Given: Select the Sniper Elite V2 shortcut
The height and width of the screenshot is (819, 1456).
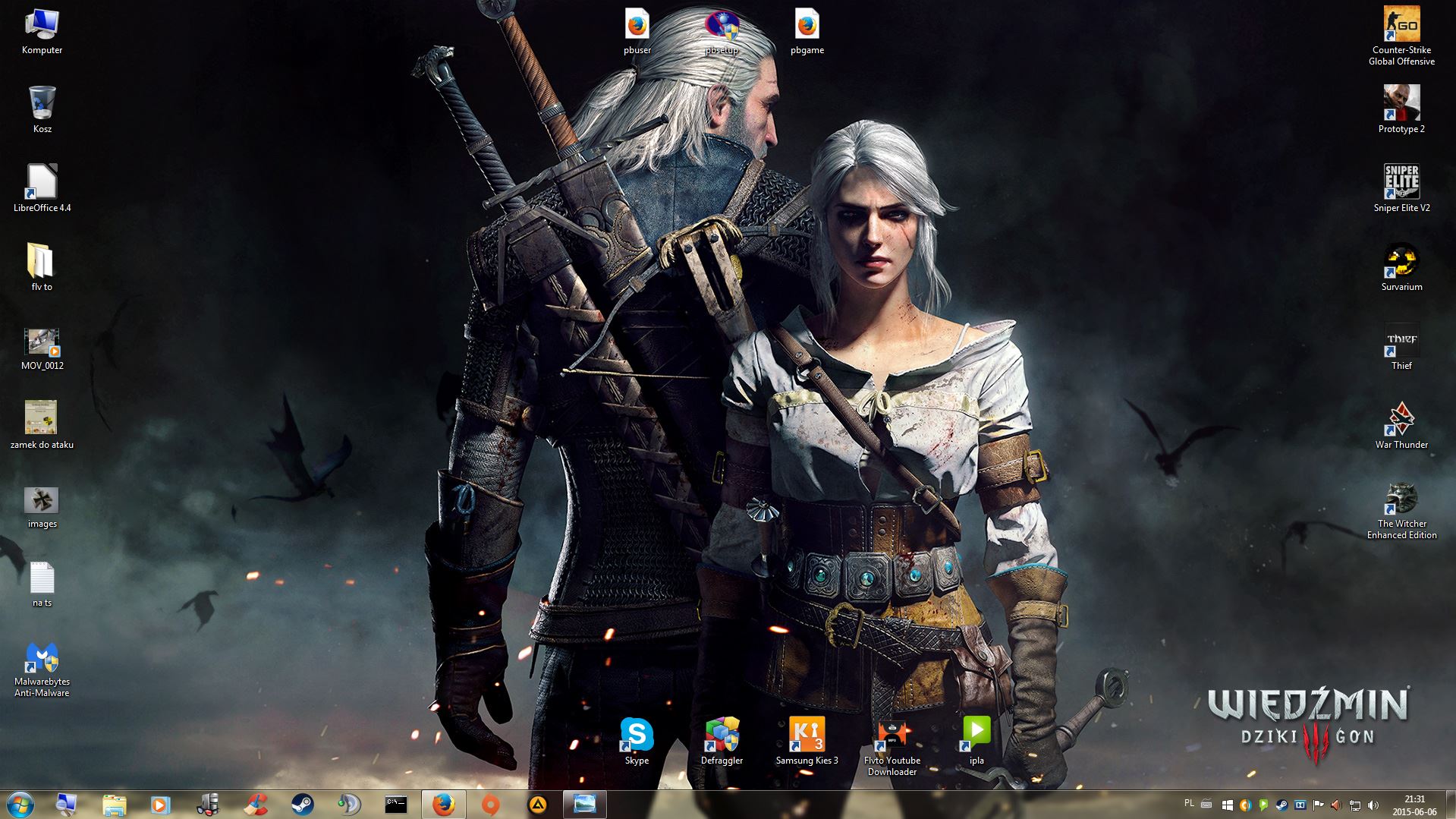Looking at the screenshot, I should pos(1401,189).
